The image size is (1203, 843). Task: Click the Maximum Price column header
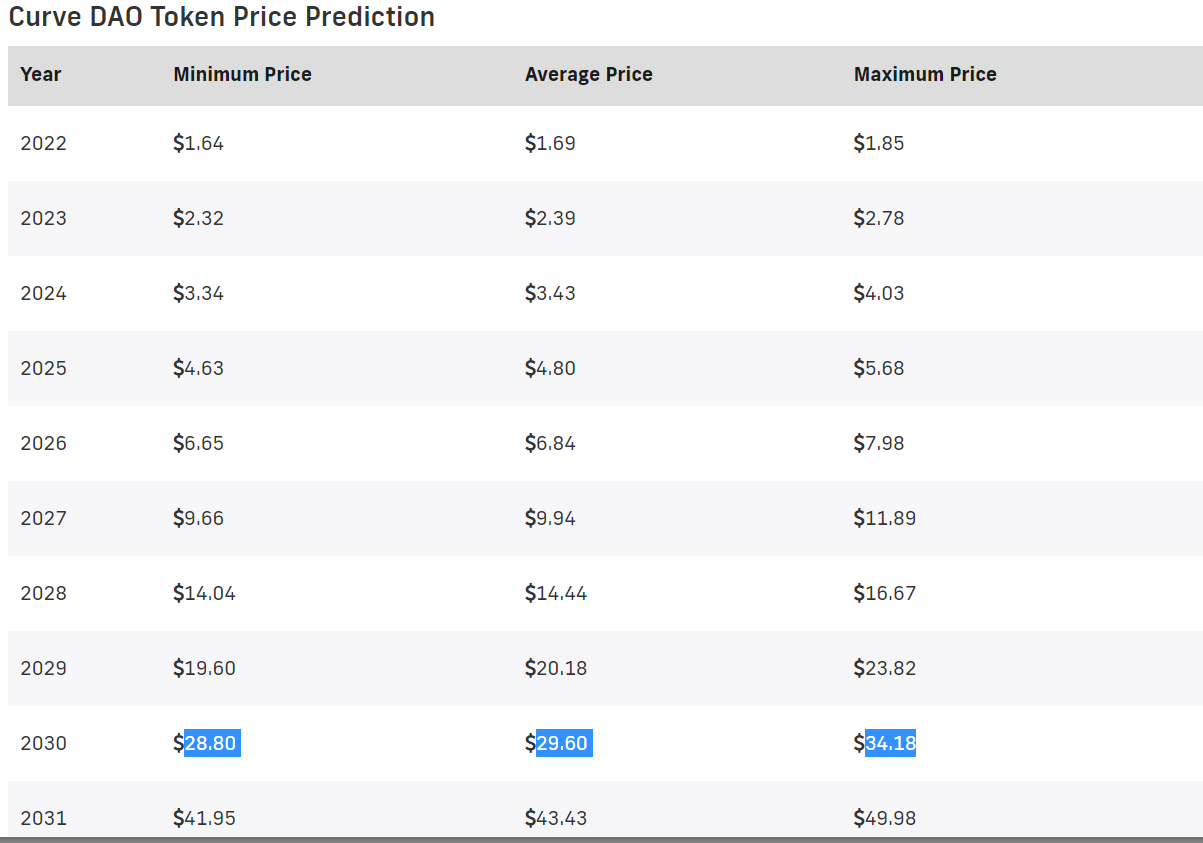[925, 74]
